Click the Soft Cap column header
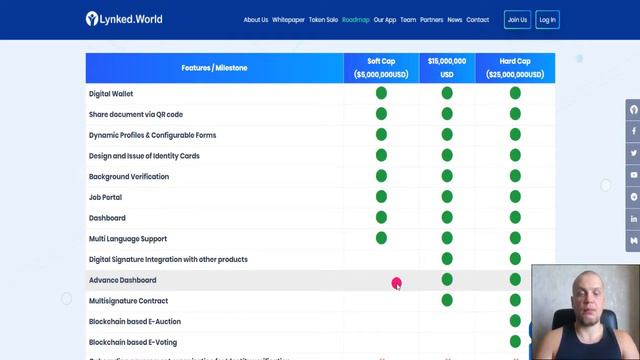The width and height of the screenshot is (640, 360). 381,68
